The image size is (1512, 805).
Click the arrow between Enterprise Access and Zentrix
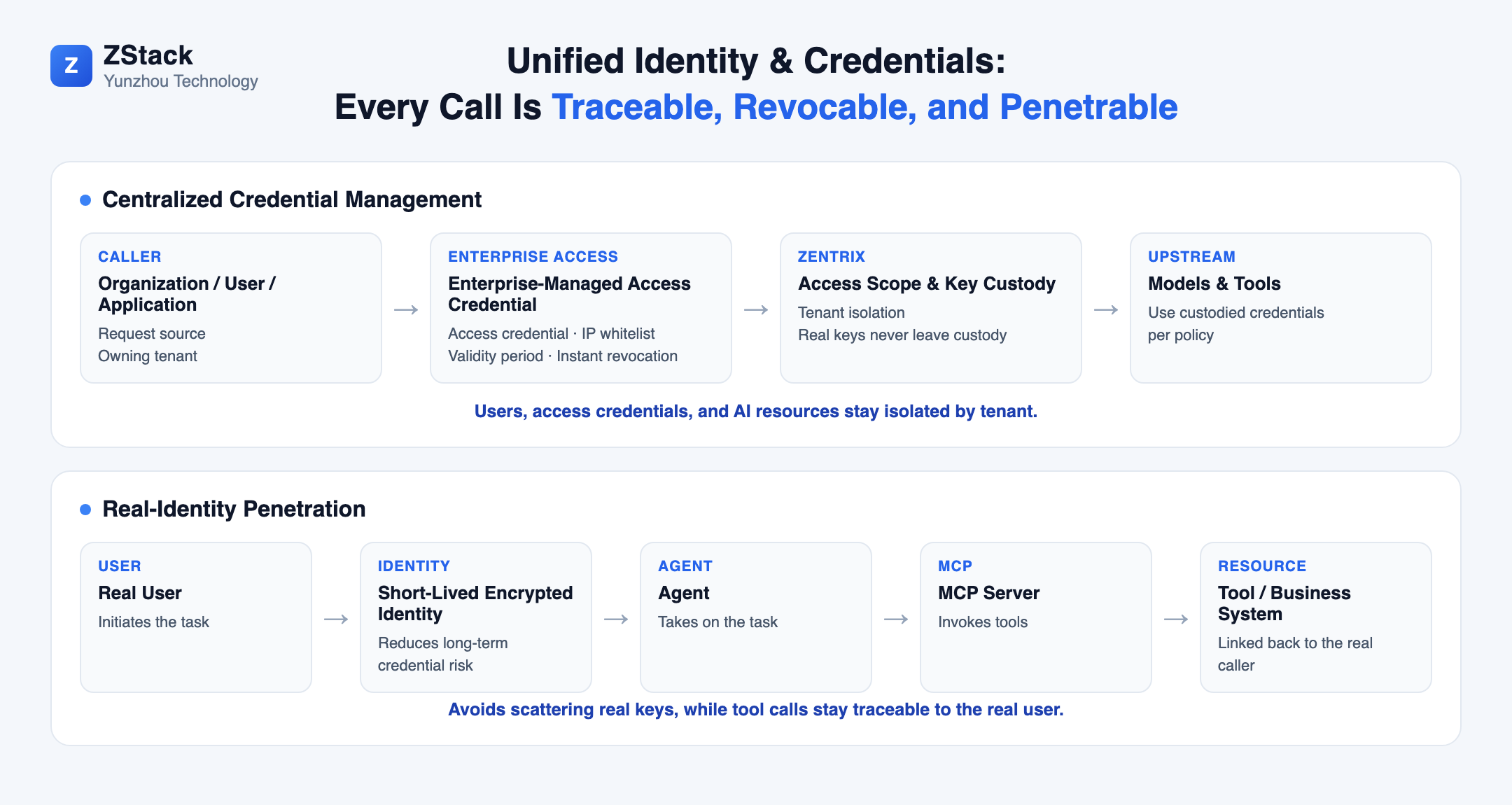756,309
